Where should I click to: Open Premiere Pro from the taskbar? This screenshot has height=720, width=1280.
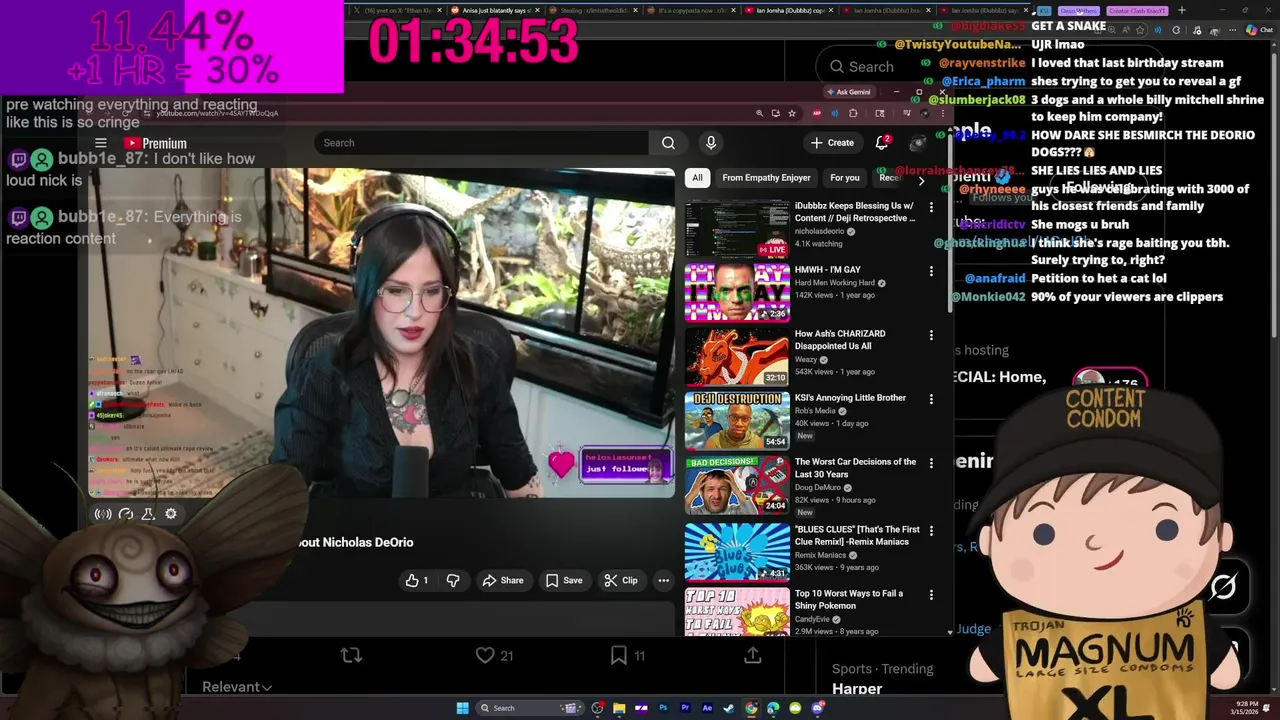685,708
